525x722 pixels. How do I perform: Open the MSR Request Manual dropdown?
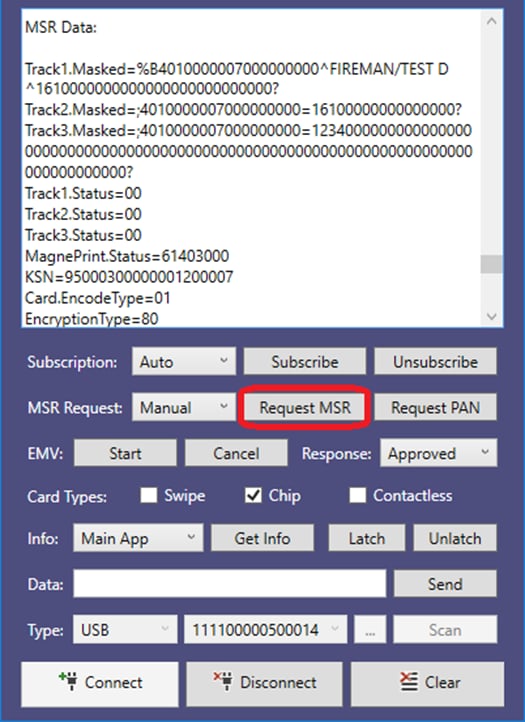(184, 407)
